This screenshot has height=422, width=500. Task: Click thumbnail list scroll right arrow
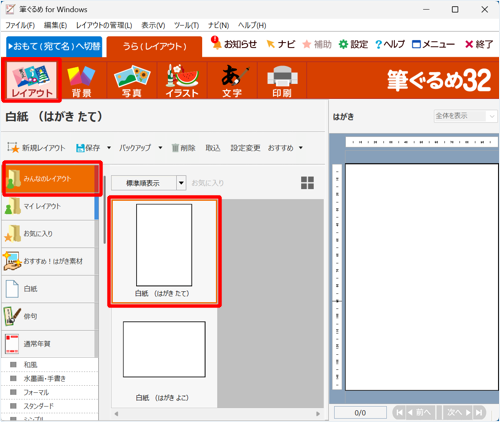[x=318, y=414]
